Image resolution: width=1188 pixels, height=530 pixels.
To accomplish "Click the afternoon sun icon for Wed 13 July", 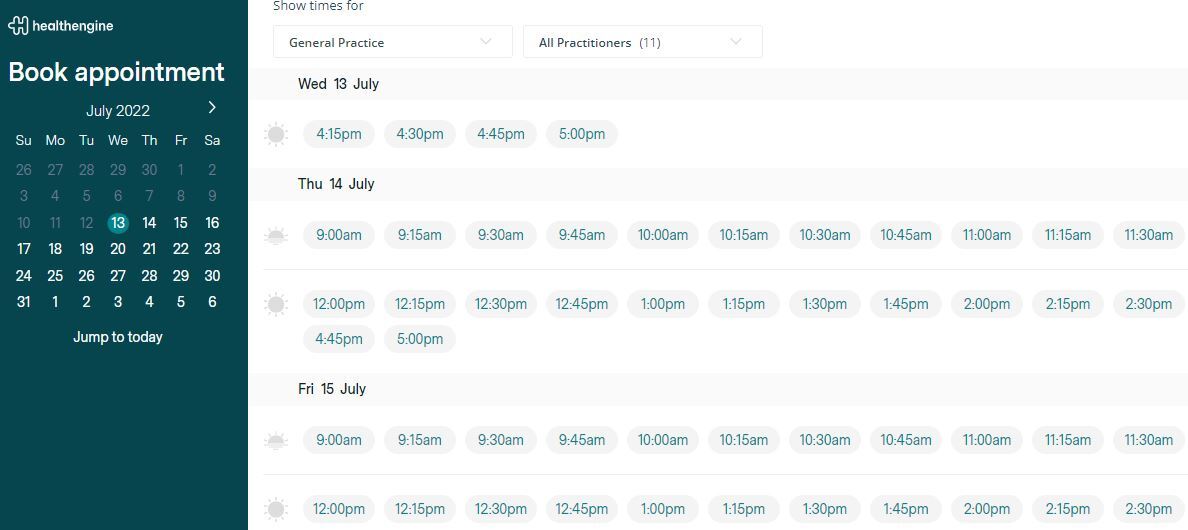I will 277,134.
